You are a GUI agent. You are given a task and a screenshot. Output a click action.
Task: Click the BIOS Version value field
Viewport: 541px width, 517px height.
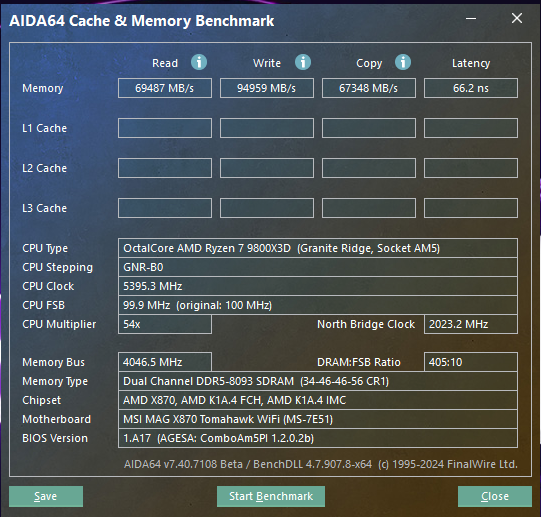318,438
